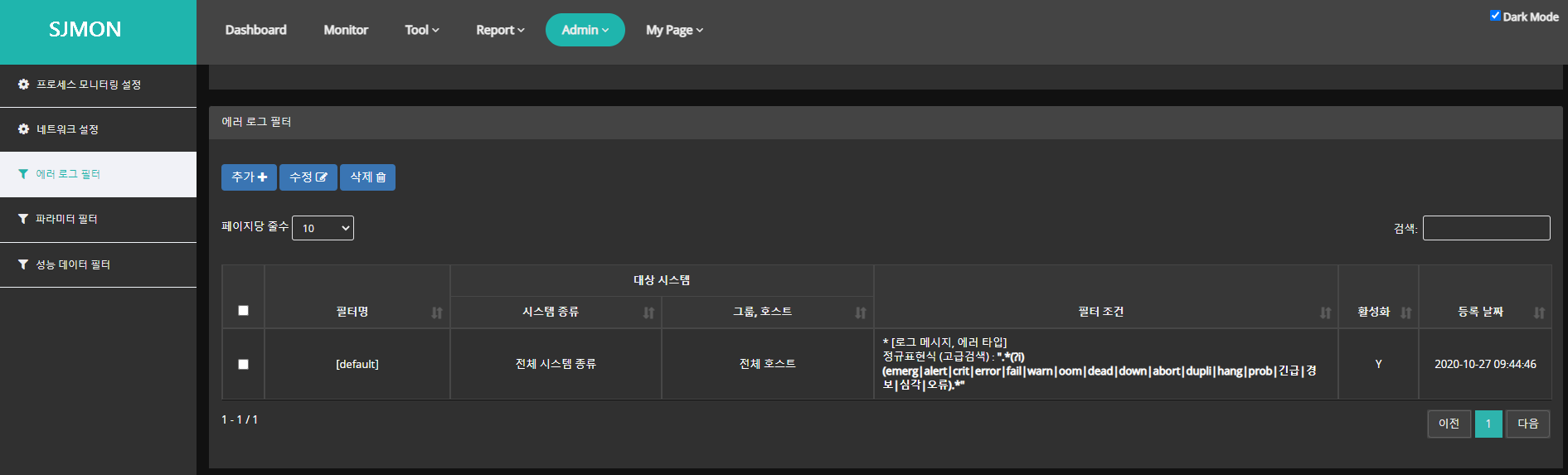Click the funnel icon beside 파라미터 필터

tap(23, 219)
